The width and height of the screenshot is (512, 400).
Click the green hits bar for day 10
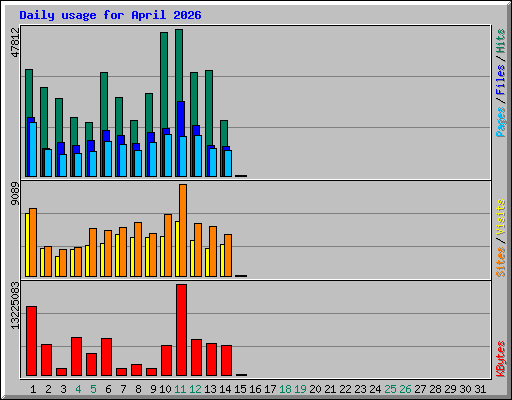pos(164,80)
